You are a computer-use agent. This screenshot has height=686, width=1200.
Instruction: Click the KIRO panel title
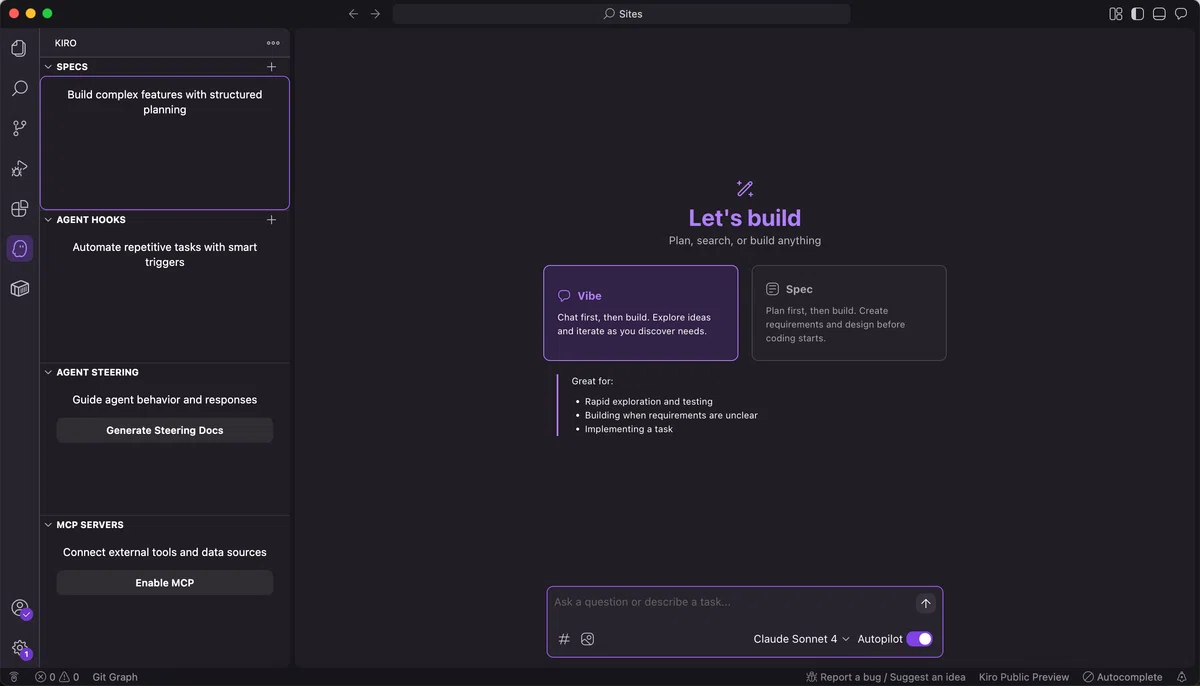click(x=66, y=43)
